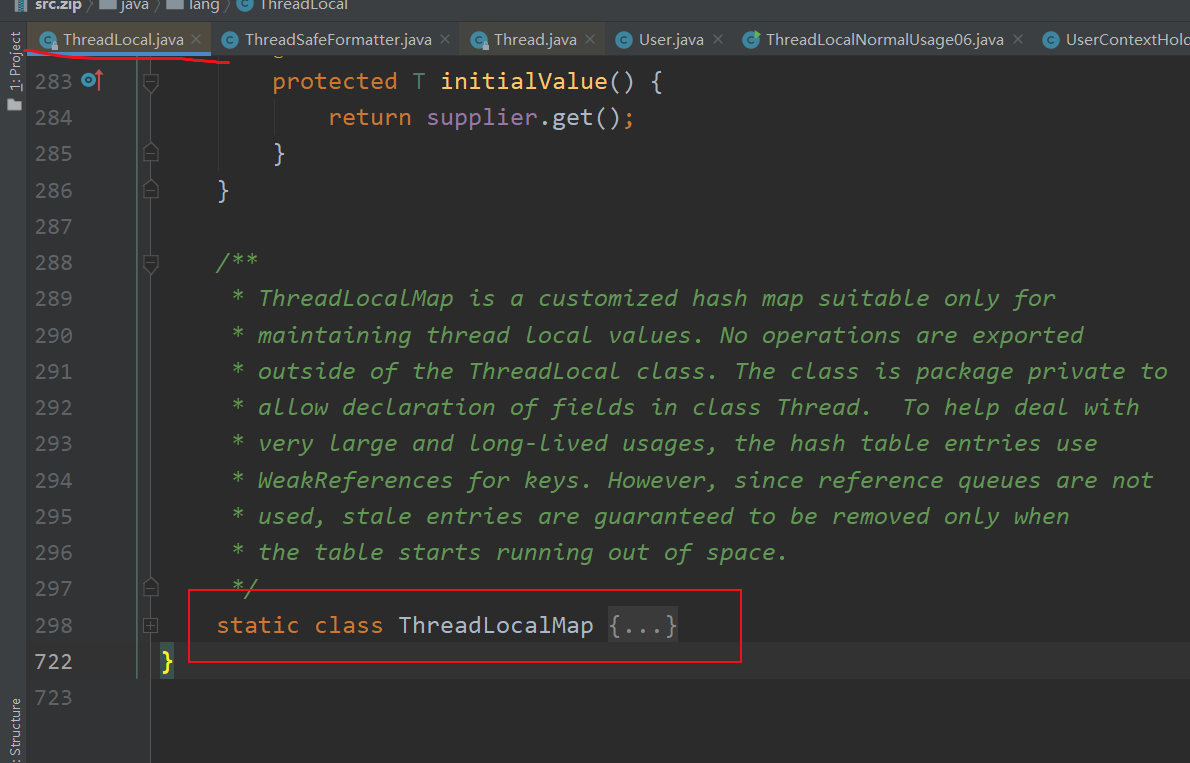This screenshot has height=763, width=1190.
Task: Click the class icon on ThreadLocalNormalUsage06.java tab
Action: click(x=751, y=40)
